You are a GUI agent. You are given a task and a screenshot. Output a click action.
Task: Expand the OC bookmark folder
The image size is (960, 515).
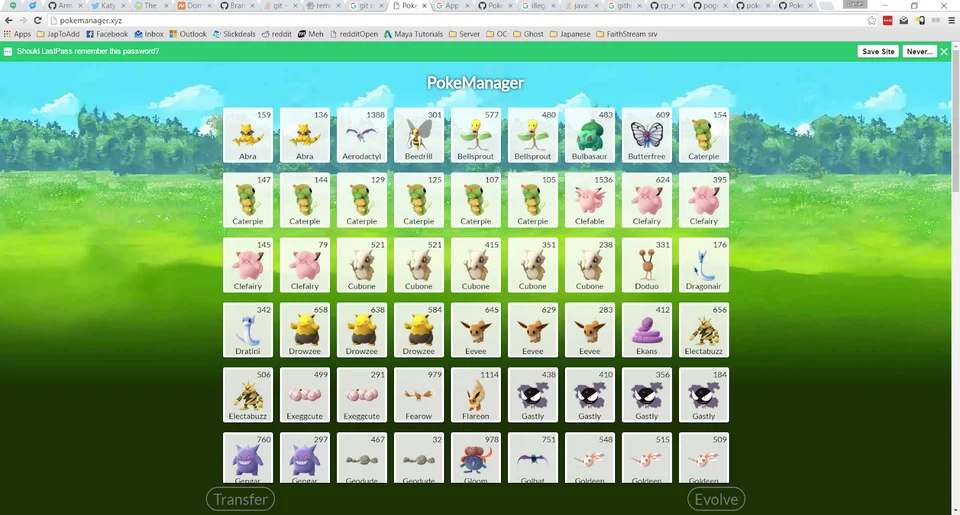[497, 34]
